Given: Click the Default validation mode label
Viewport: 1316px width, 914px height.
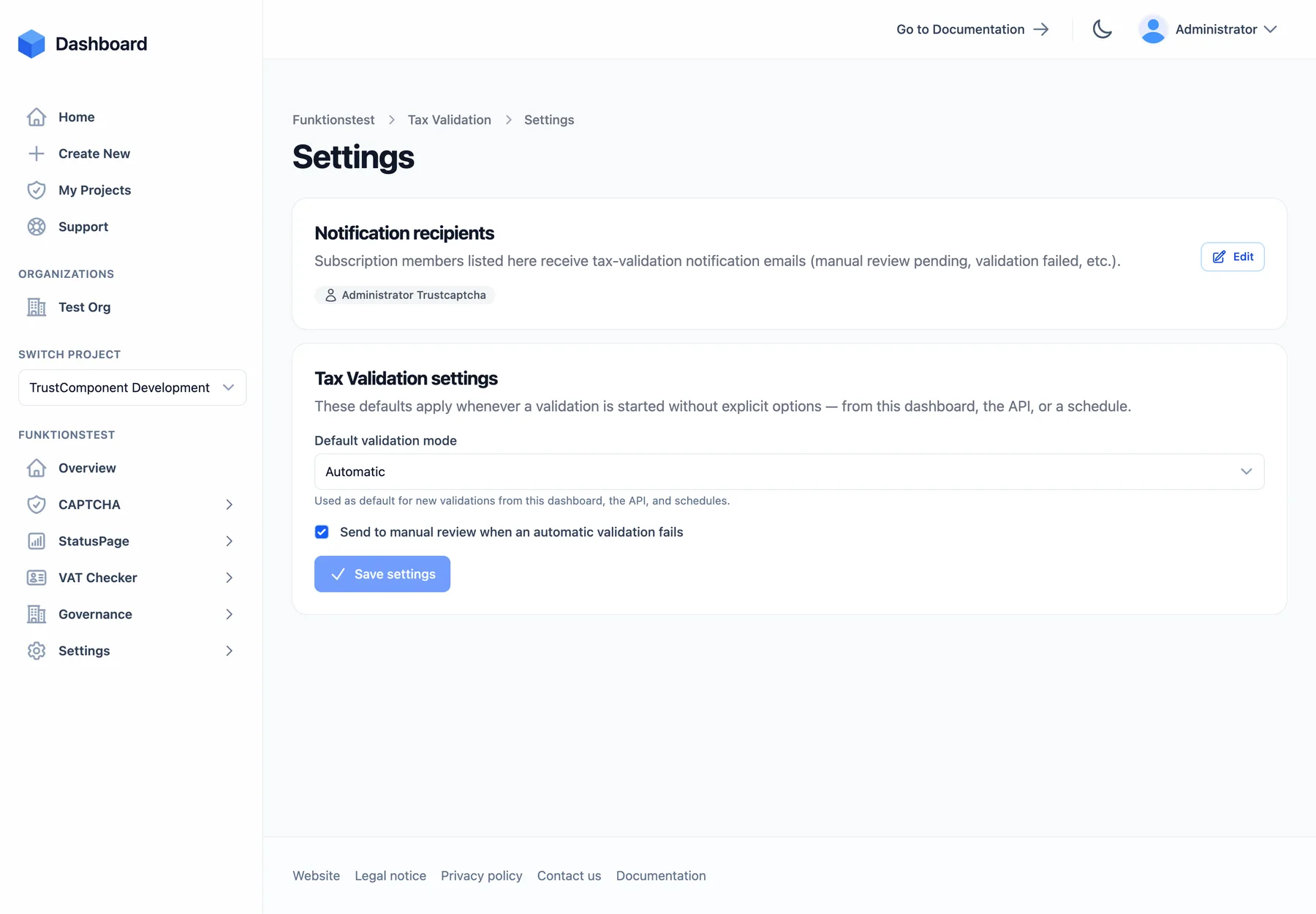Looking at the screenshot, I should [x=385, y=441].
